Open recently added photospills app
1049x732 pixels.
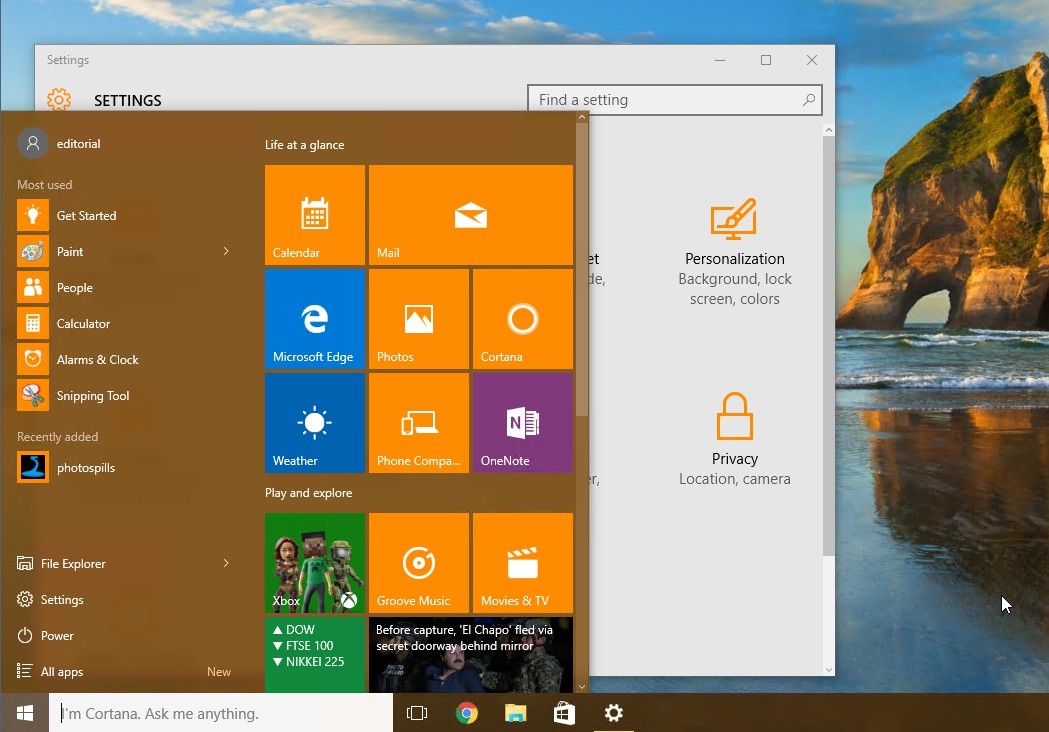(x=124, y=468)
